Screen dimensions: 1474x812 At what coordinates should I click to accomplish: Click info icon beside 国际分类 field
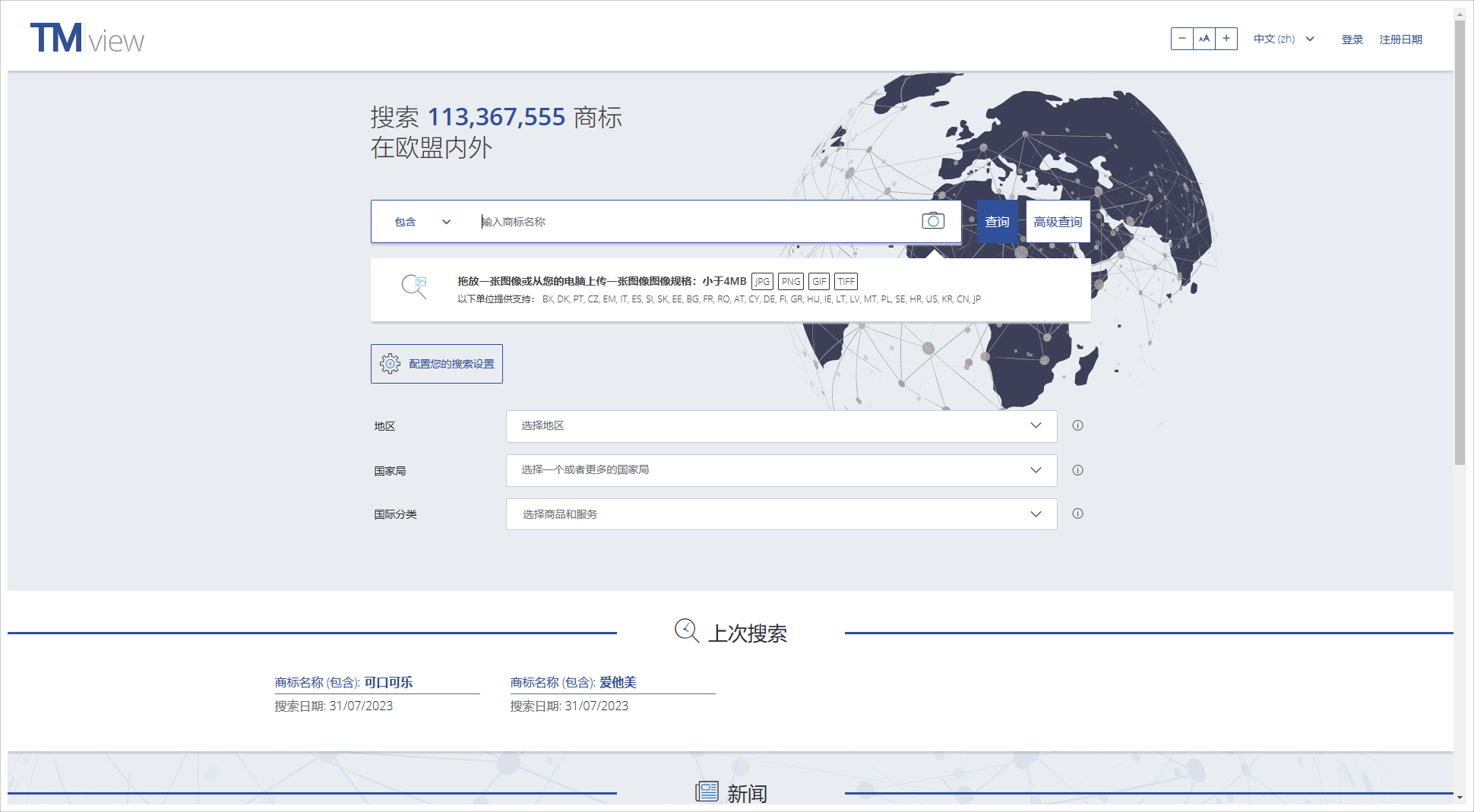click(x=1077, y=513)
